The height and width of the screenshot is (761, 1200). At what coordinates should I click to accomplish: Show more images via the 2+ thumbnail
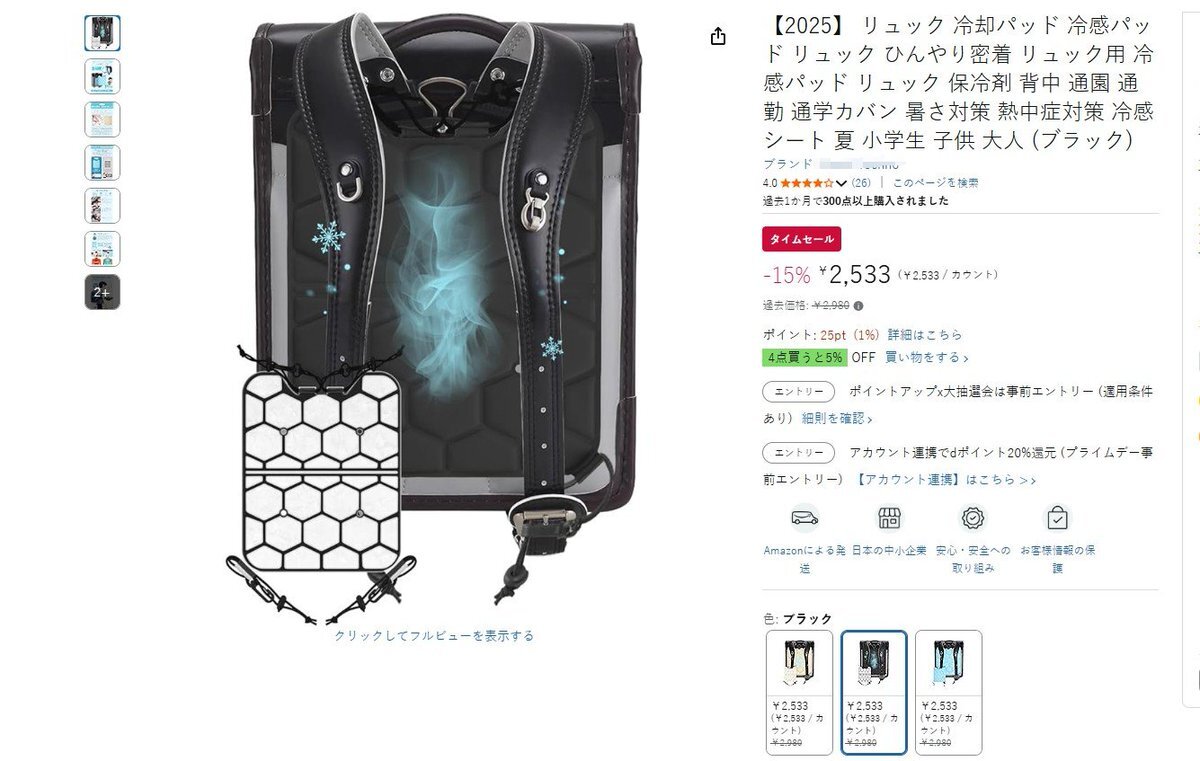(102, 292)
